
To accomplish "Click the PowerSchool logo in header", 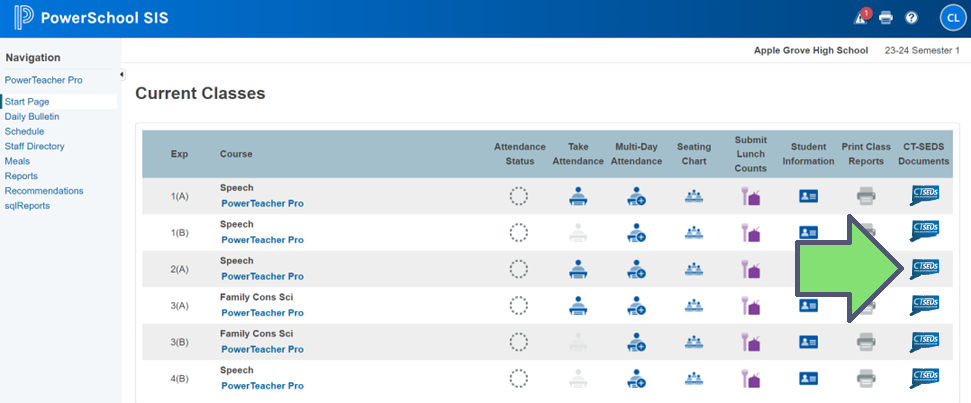I will click(24, 18).
